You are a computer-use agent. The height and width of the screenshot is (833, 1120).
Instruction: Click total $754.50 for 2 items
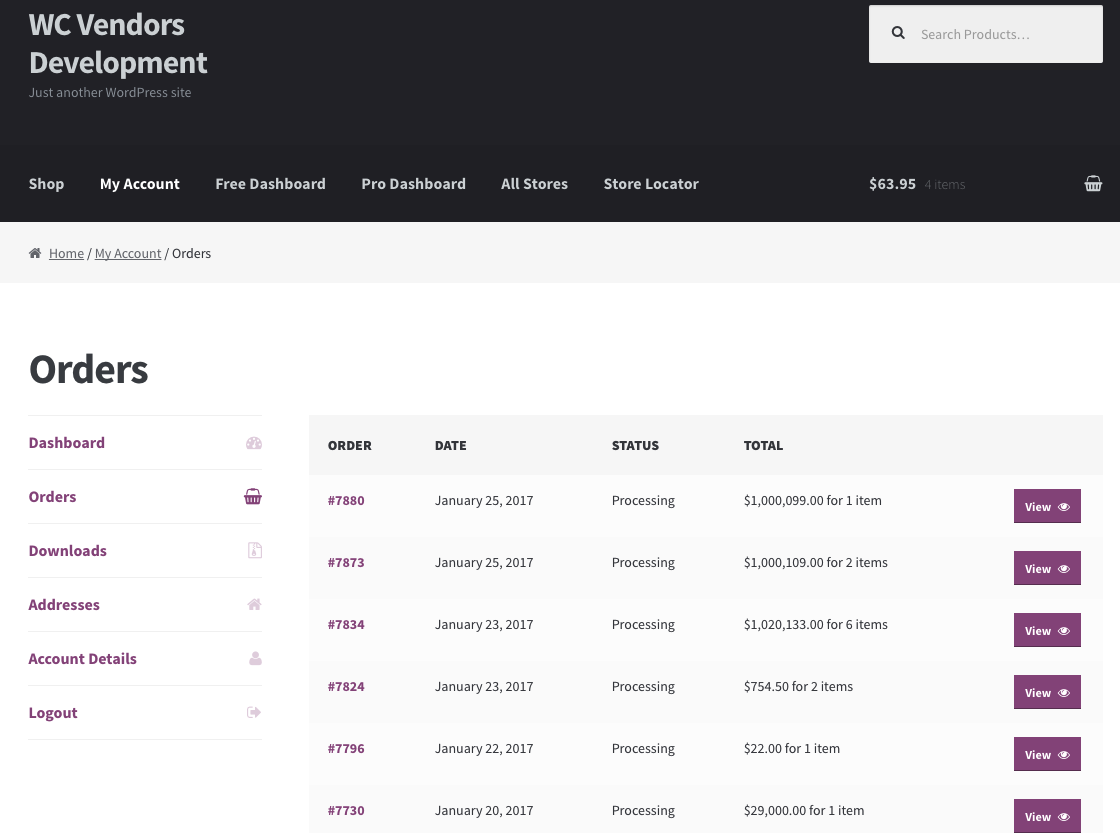tap(799, 687)
